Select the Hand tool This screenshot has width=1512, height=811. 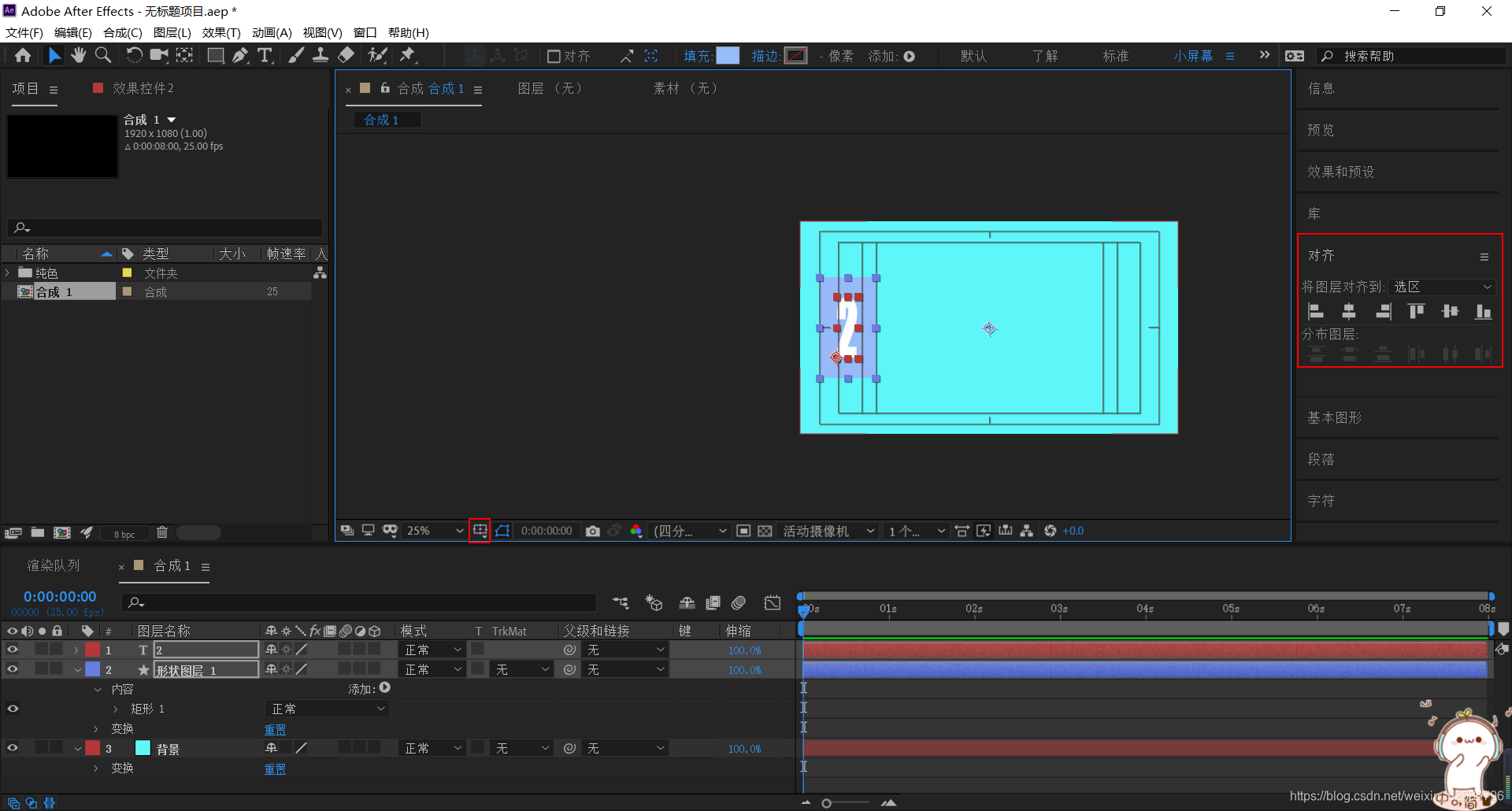pos(79,55)
